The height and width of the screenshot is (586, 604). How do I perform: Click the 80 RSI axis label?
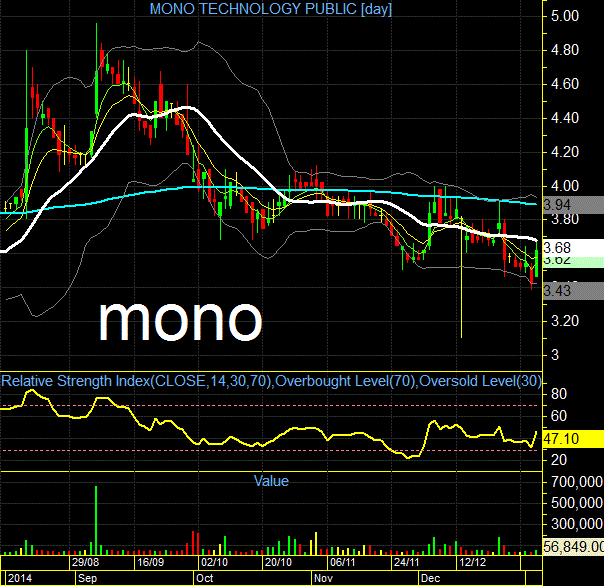coord(559,394)
